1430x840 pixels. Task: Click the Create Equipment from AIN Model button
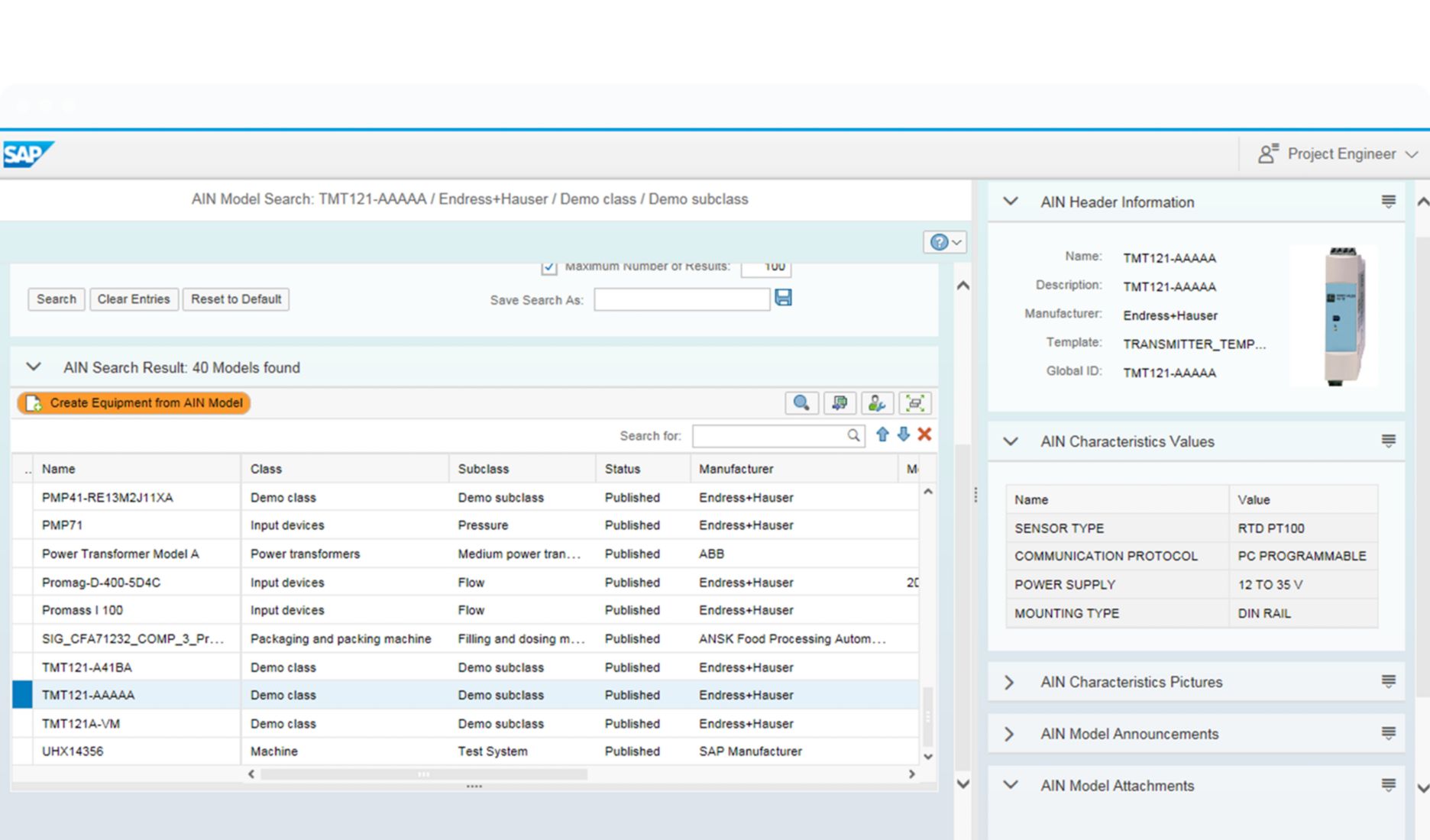click(x=134, y=403)
